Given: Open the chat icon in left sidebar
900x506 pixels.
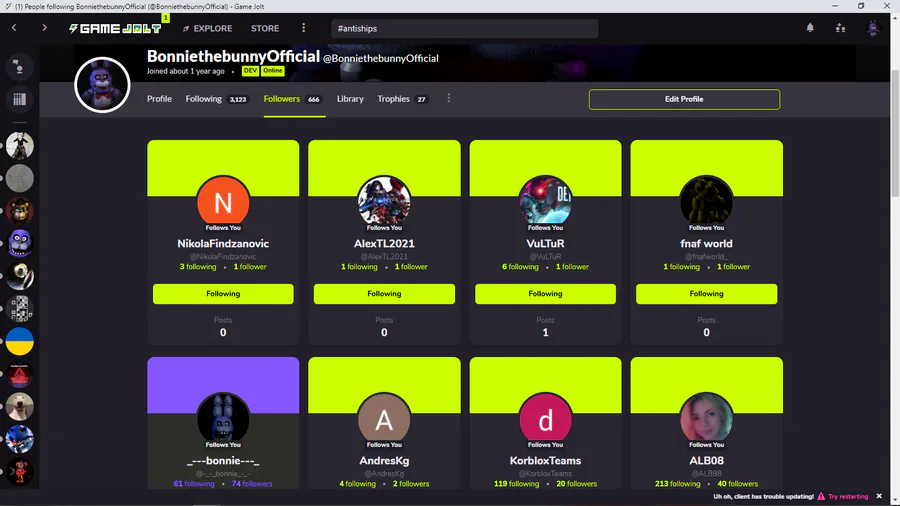Looking at the screenshot, I should [20, 67].
